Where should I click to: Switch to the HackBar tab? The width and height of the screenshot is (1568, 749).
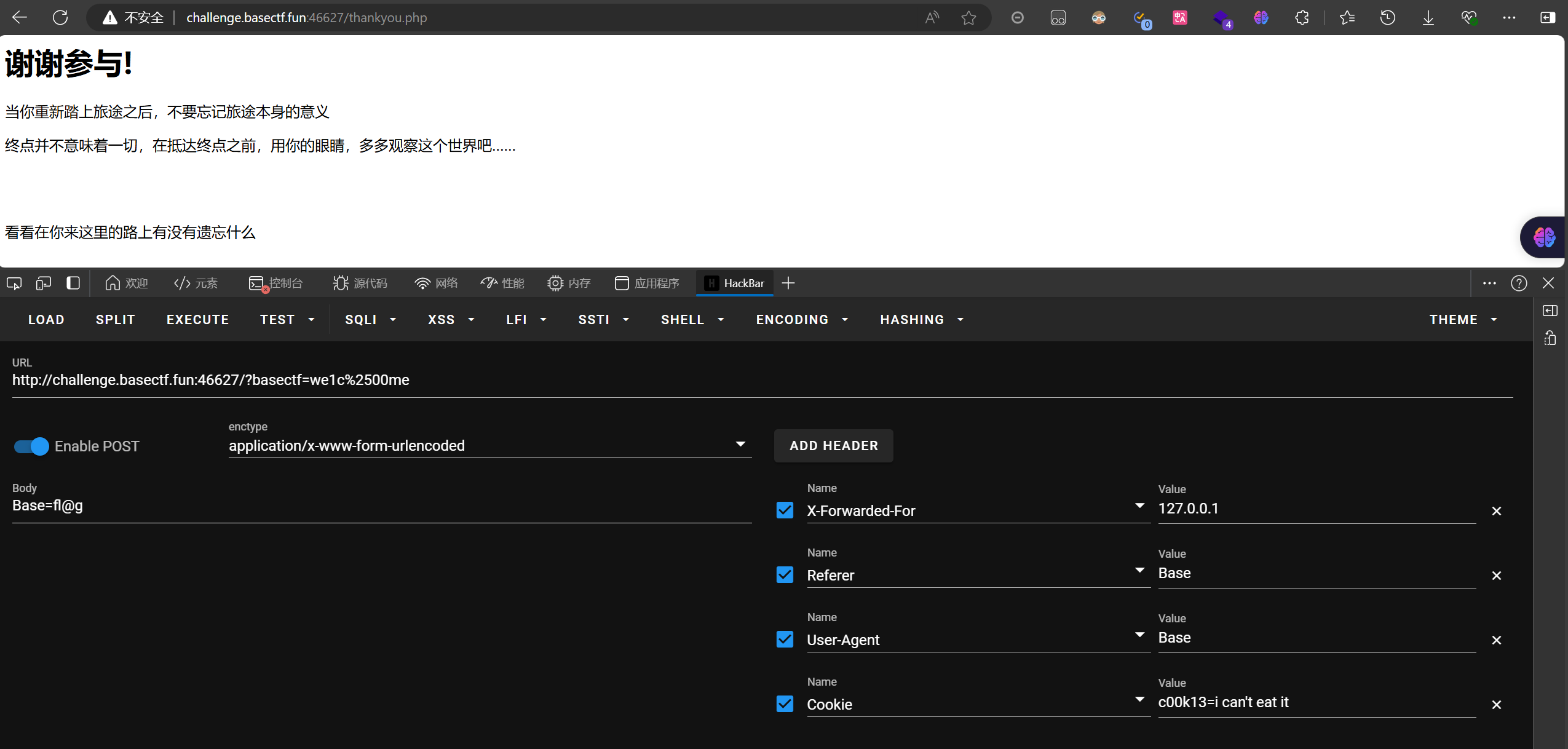734,283
